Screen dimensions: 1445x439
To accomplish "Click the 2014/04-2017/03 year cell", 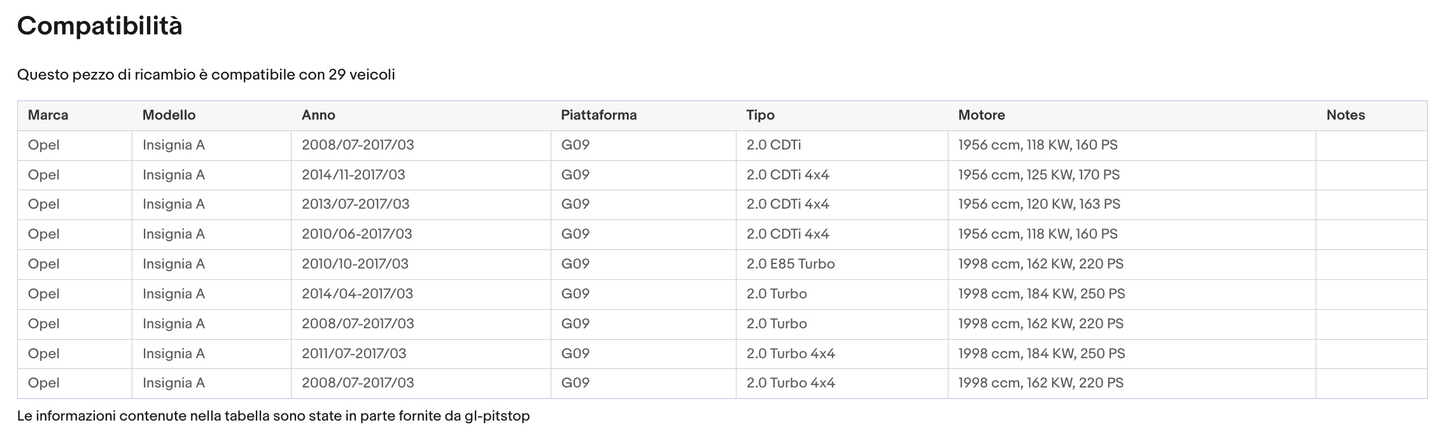I will coord(357,294).
